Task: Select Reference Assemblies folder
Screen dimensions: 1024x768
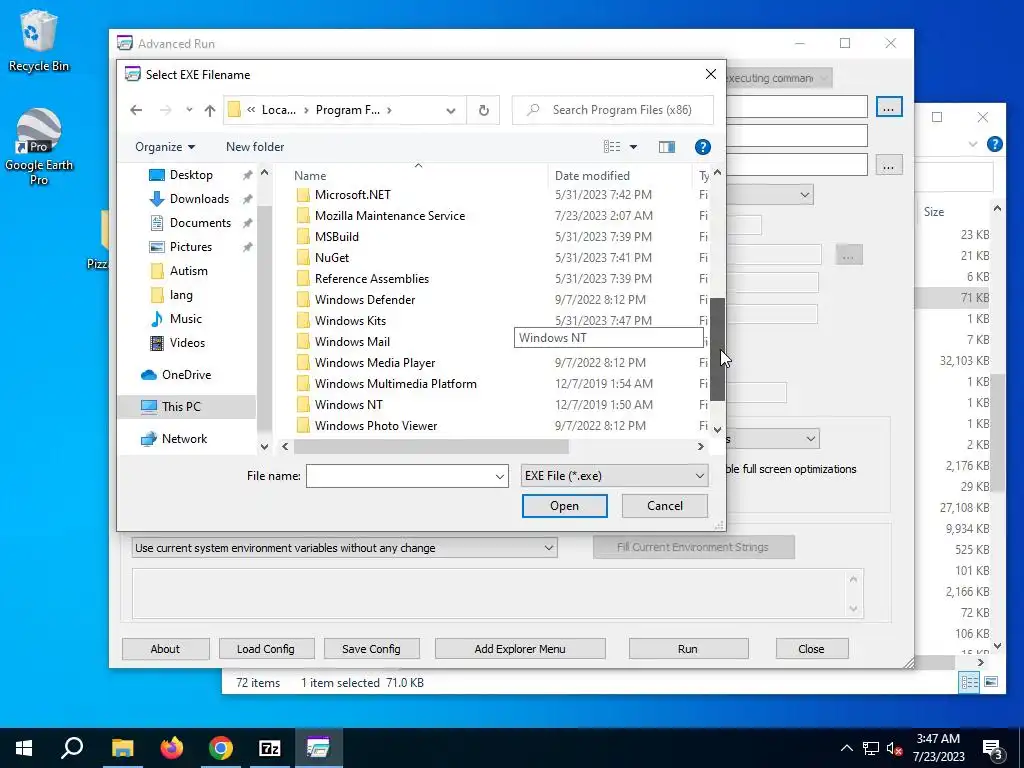Action: [372, 279]
